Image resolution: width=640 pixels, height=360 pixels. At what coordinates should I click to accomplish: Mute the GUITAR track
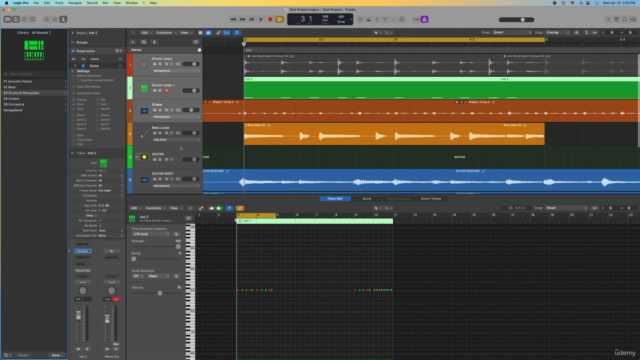click(x=155, y=160)
